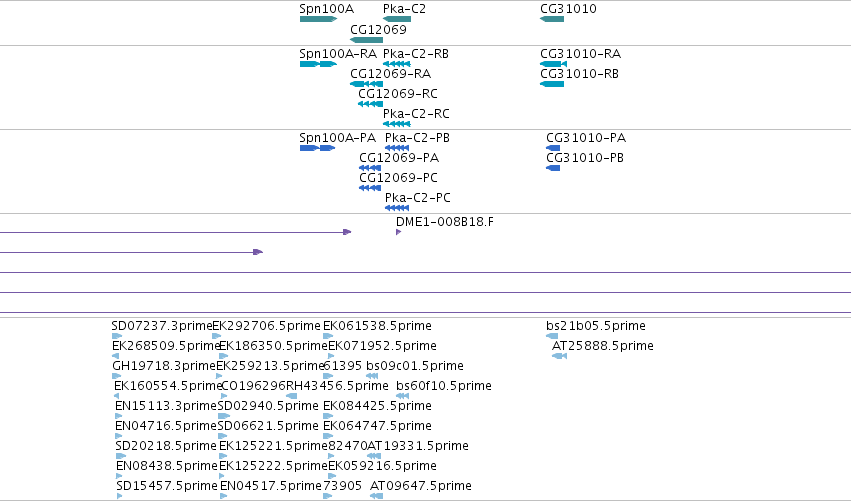This screenshot has width=851, height=501.
Task: Click the CG31010-PB protein glyph
Action: (553, 168)
